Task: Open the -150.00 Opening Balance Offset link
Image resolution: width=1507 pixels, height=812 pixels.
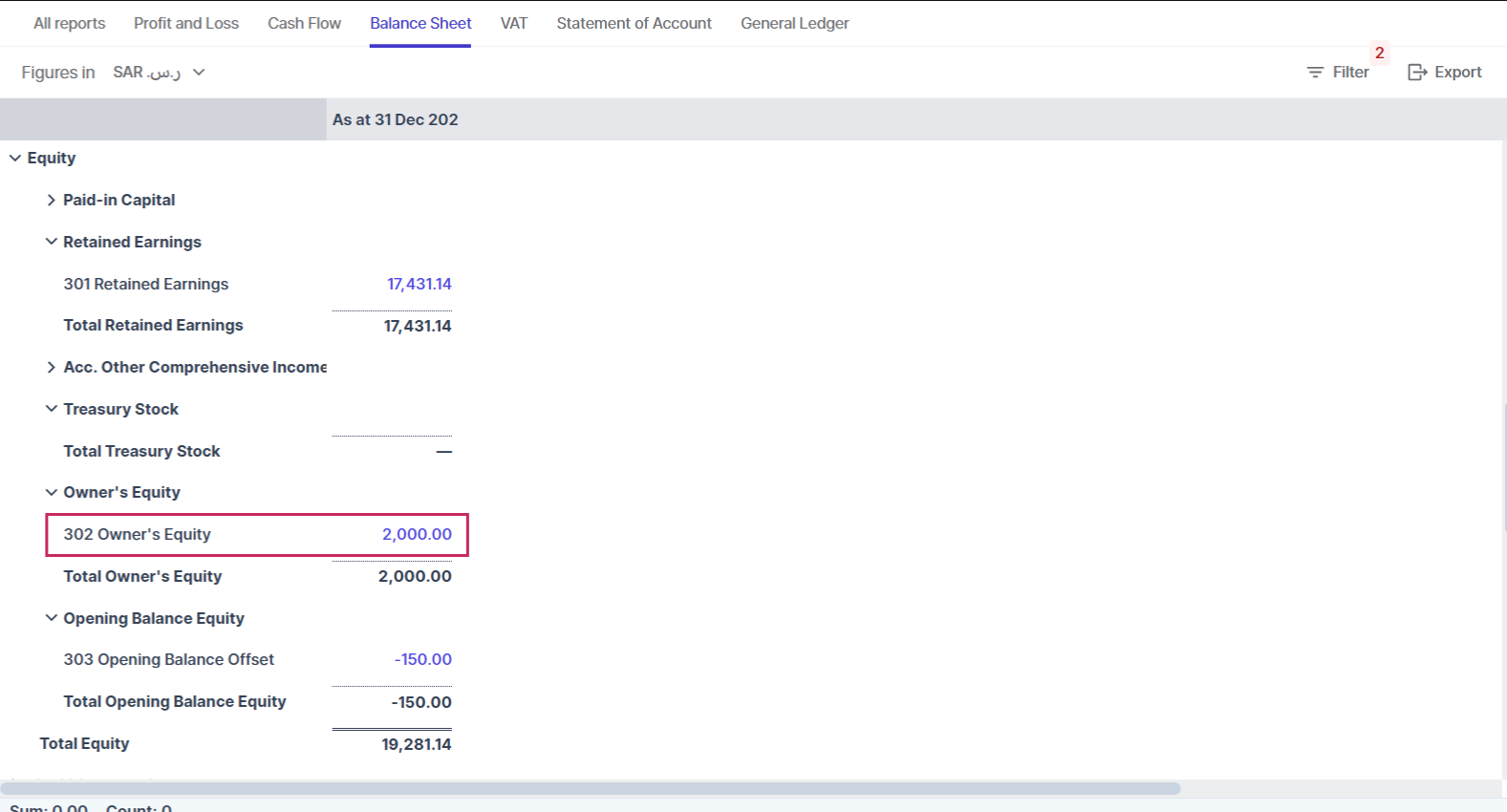Action: point(423,659)
